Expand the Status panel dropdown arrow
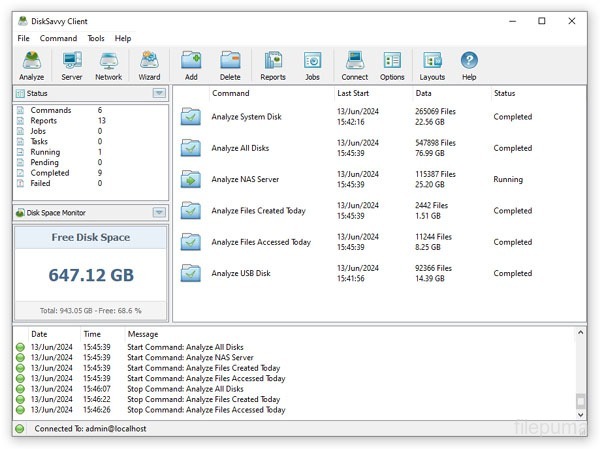600x449 pixels. [x=159, y=93]
